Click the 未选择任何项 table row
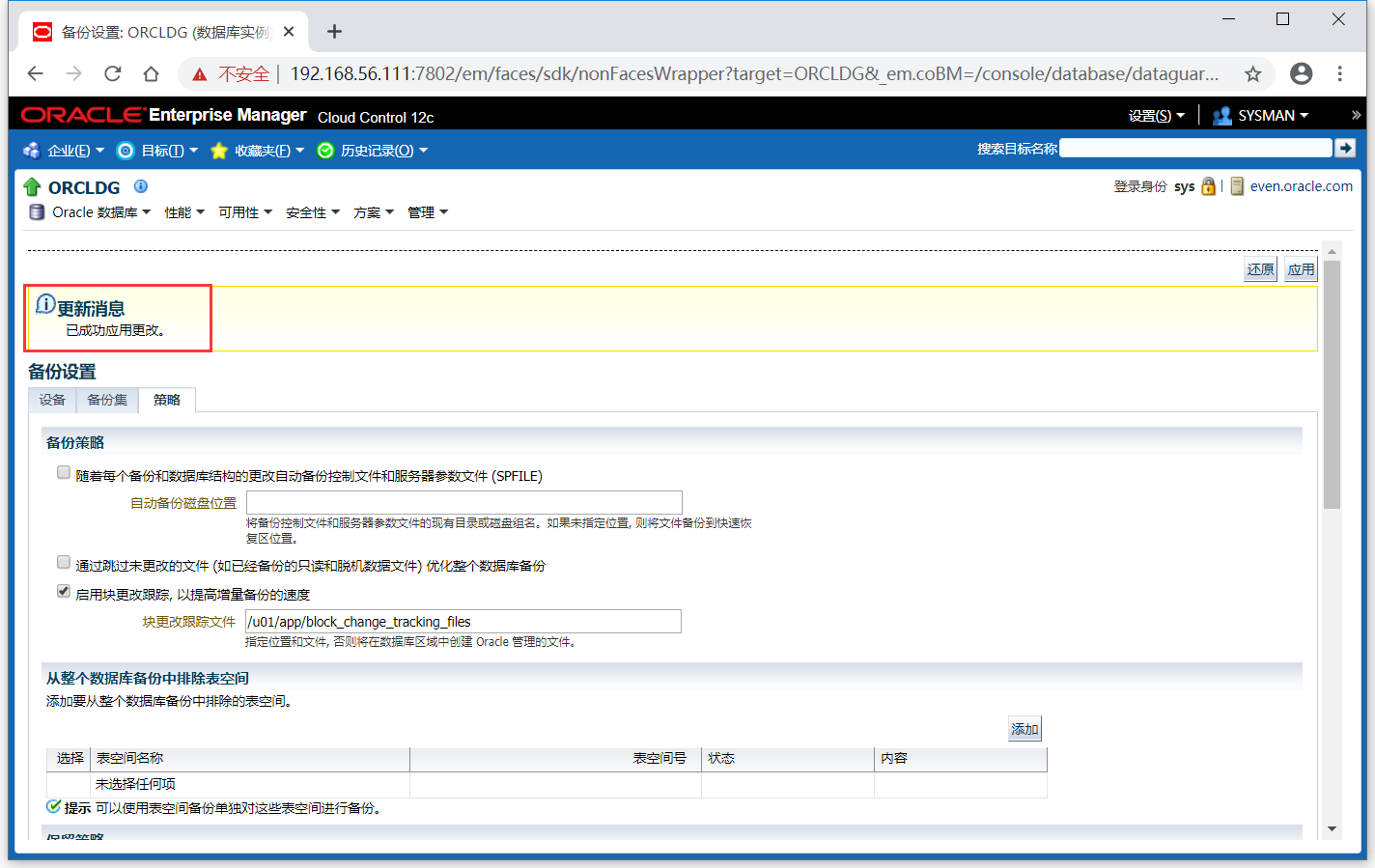 point(547,784)
